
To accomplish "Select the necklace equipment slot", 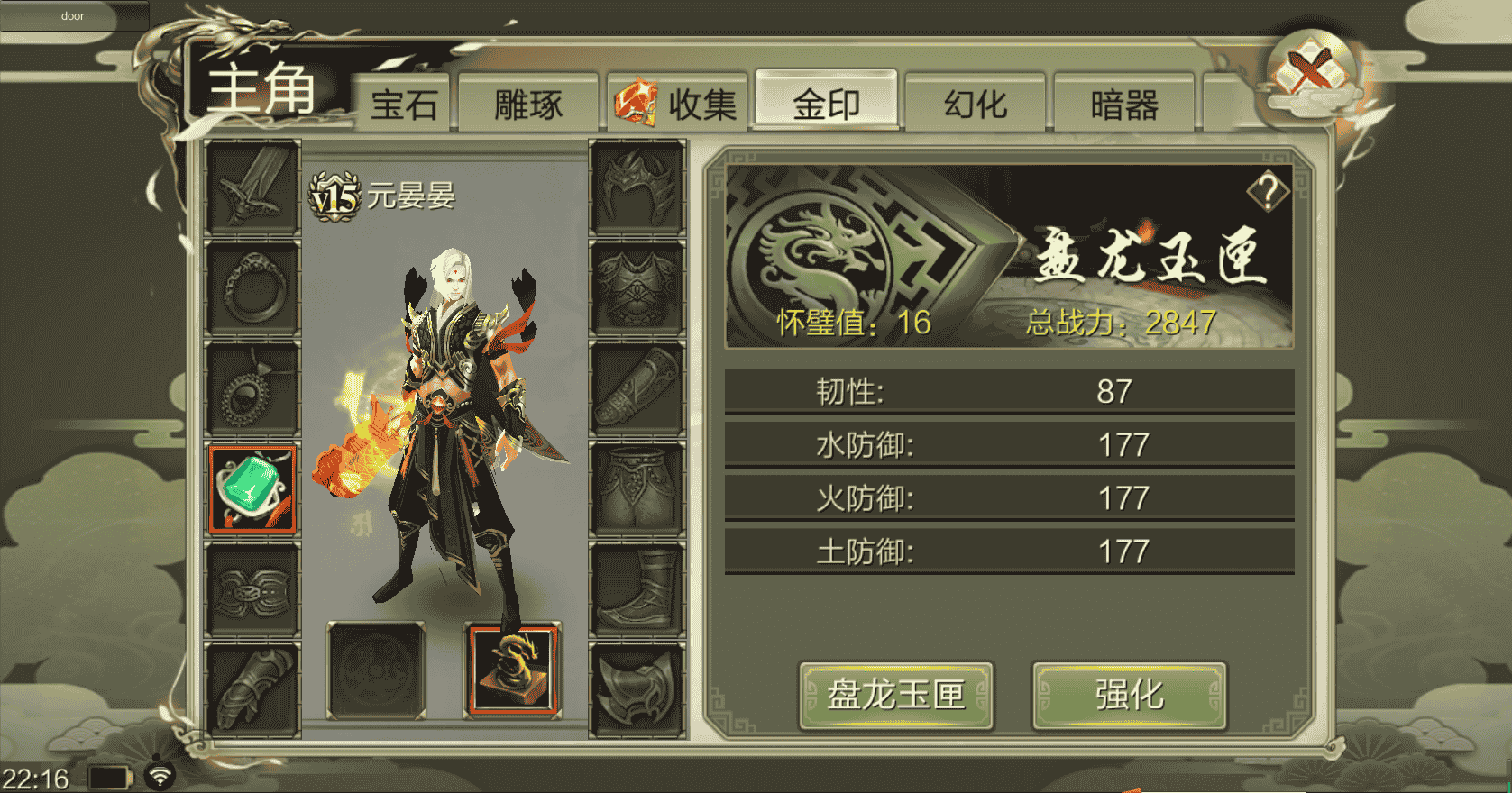I will [253, 389].
